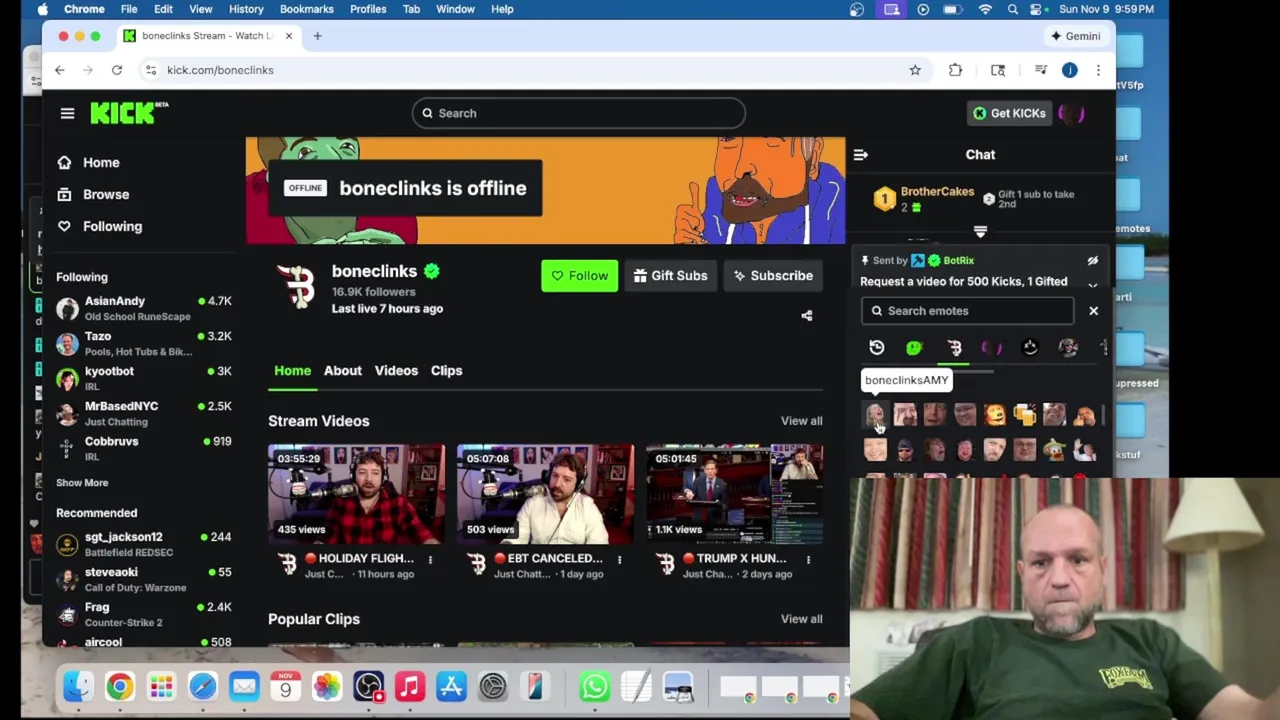Open Following in the sidebar
The width and height of the screenshot is (1280, 720).
click(99, 227)
